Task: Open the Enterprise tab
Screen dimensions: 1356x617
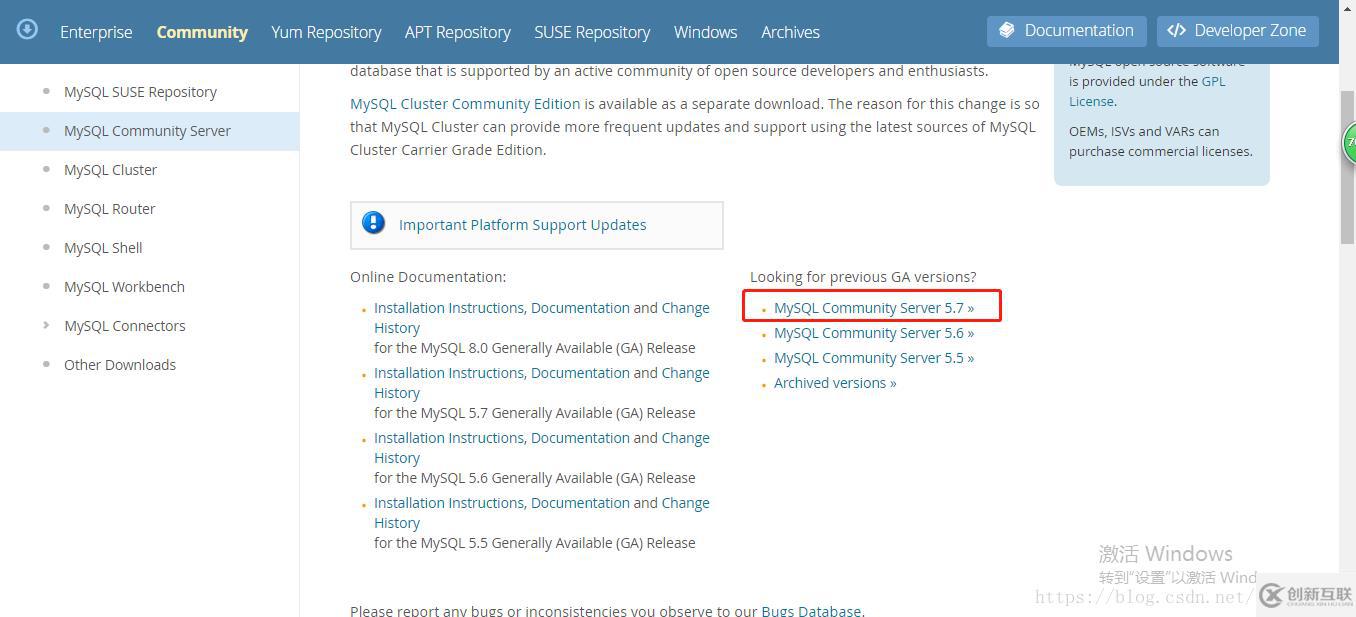Action: pos(96,32)
